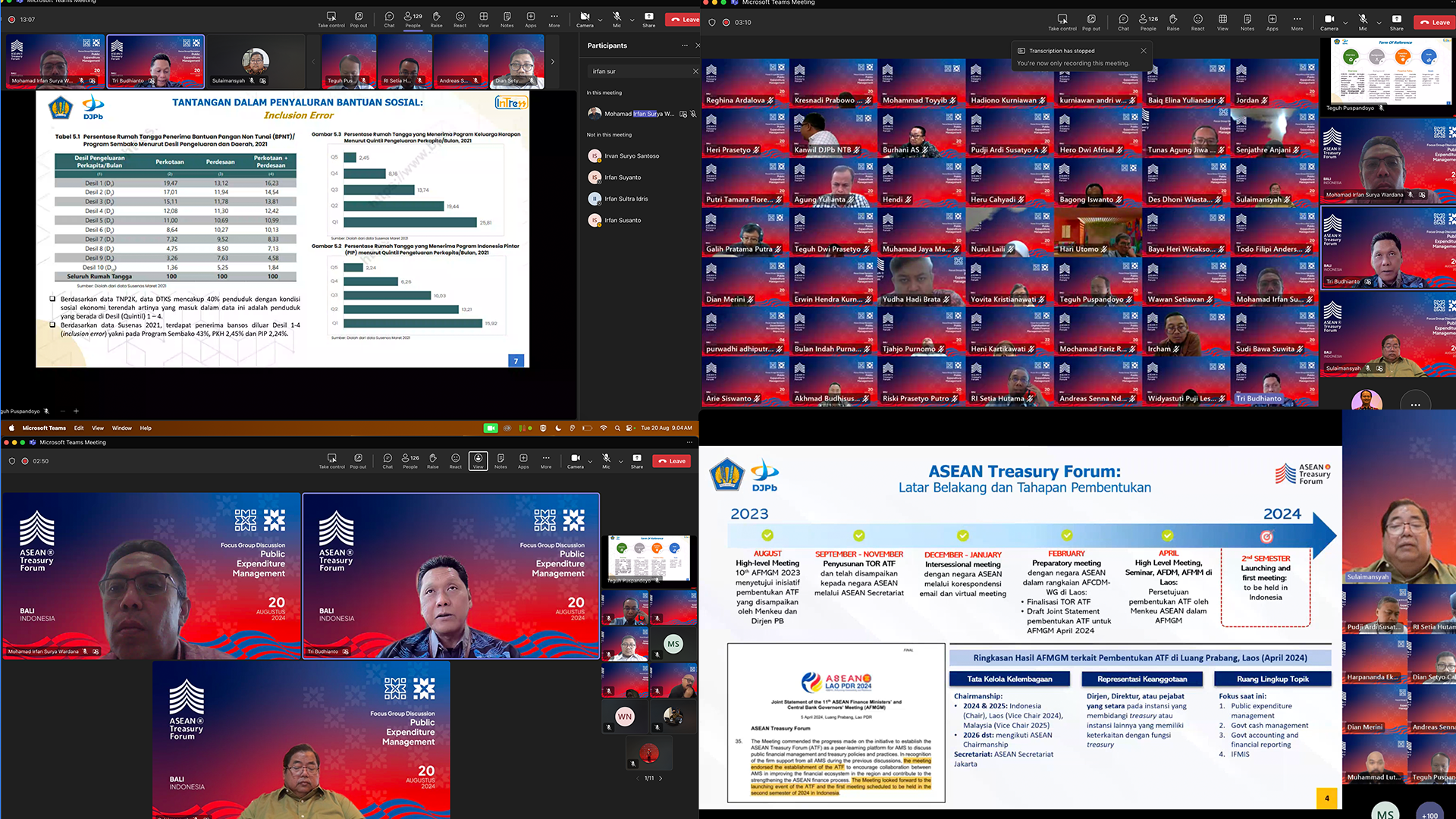Open the Help menu in macOS menu bar
This screenshot has height=819, width=1456.
(146, 428)
